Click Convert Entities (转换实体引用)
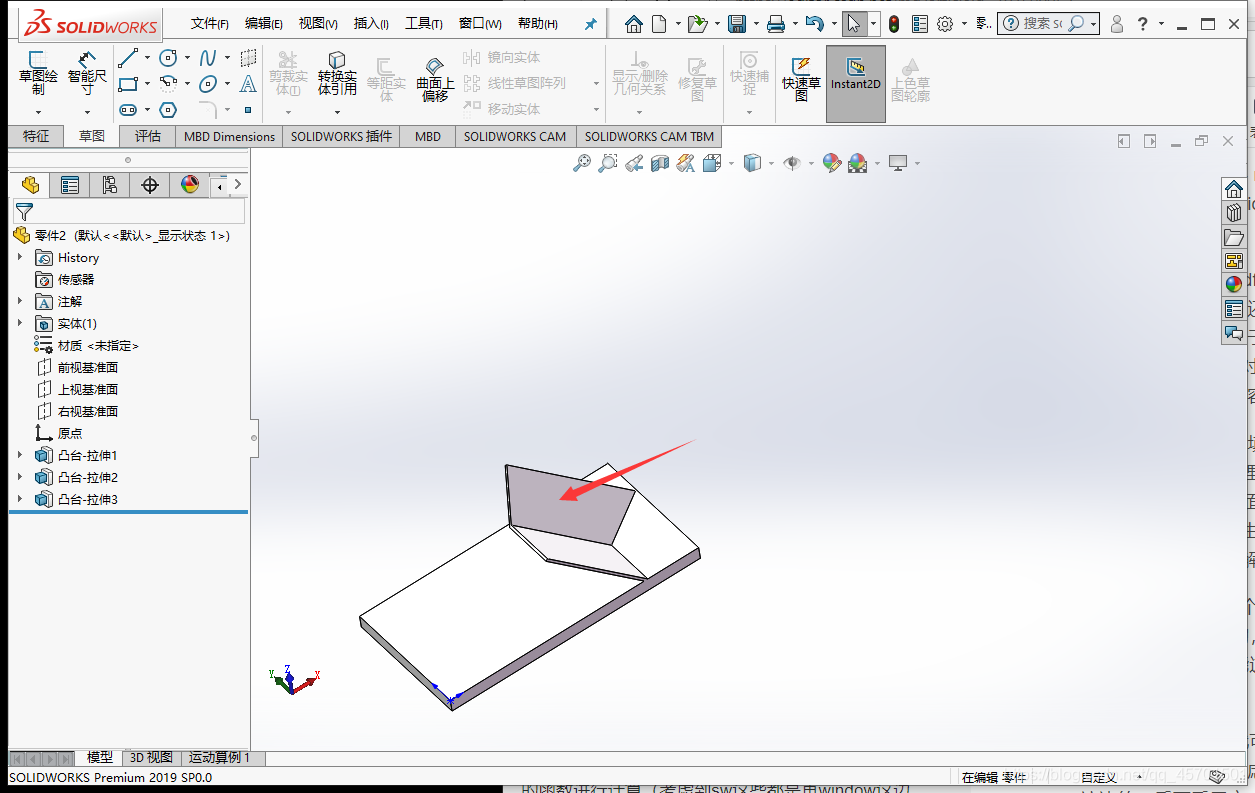The image size is (1255, 793). 337,74
